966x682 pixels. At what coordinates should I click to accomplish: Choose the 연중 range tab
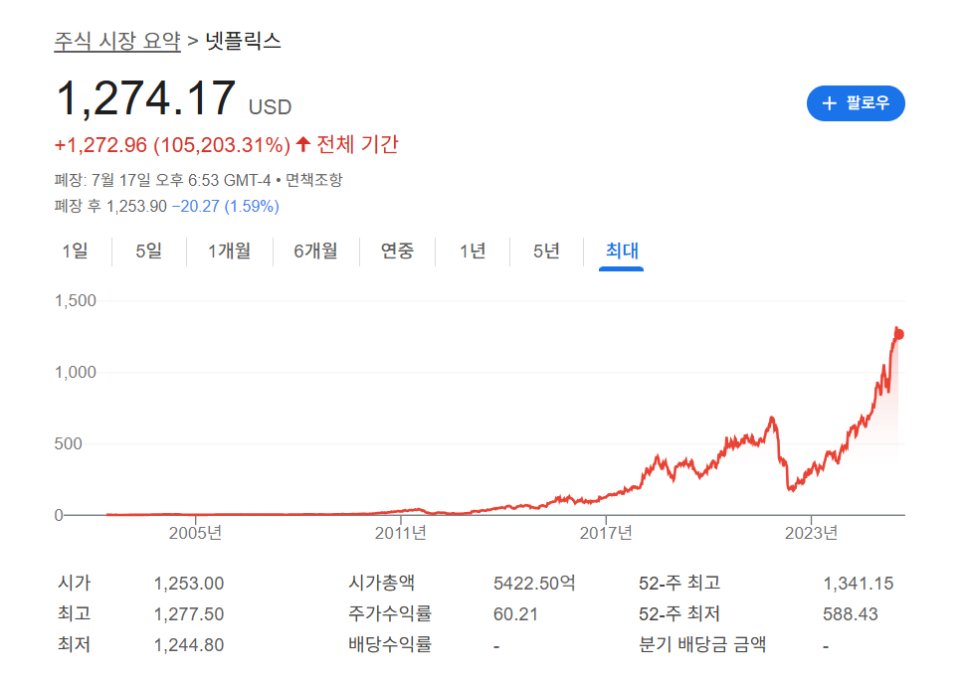[397, 251]
